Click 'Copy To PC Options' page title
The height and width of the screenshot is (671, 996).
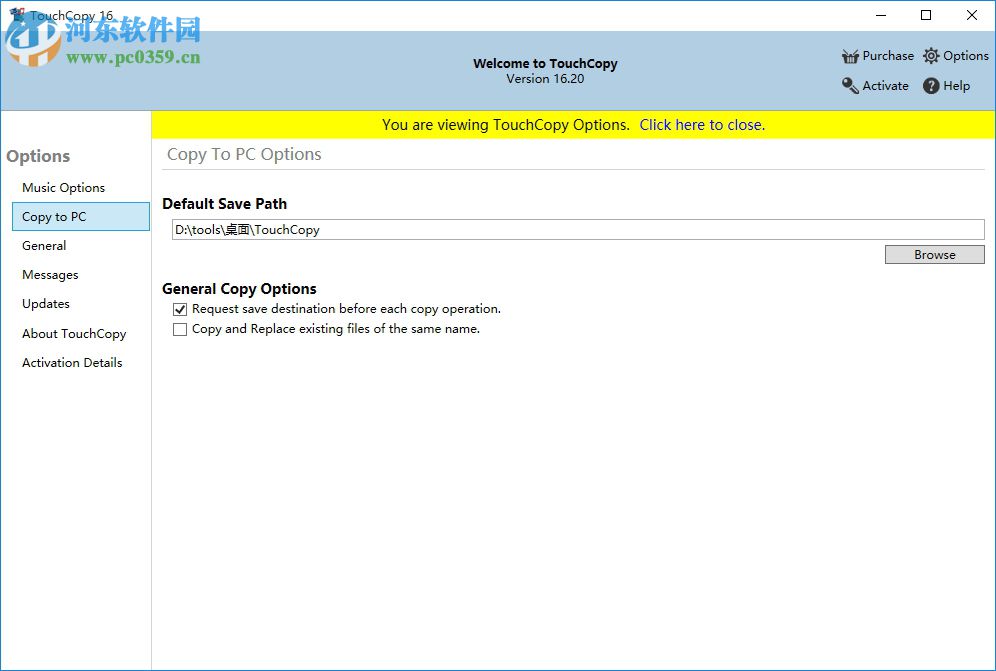[x=244, y=154]
